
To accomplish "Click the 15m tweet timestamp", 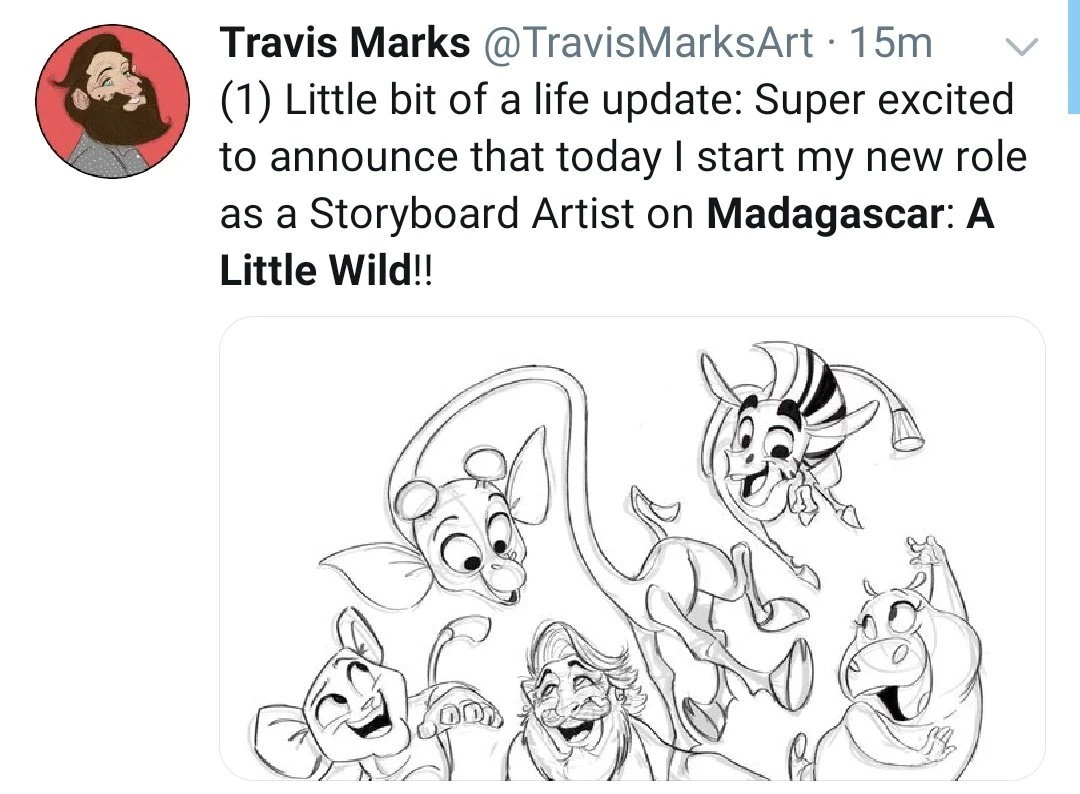I will (x=889, y=43).
